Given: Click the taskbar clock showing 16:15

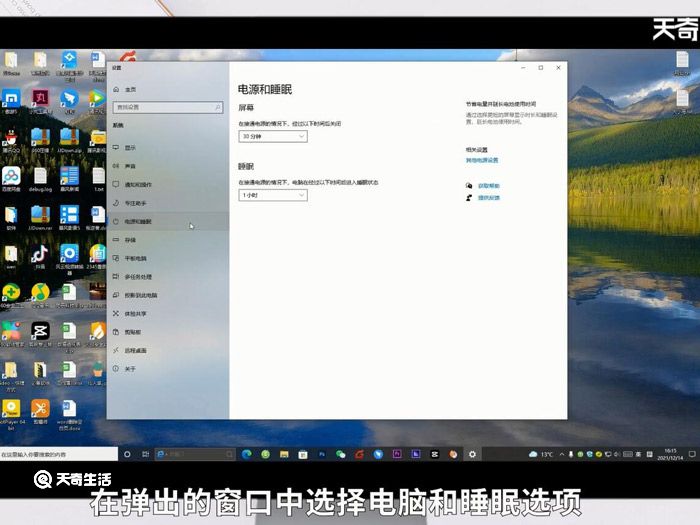Looking at the screenshot, I should point(671,454).
